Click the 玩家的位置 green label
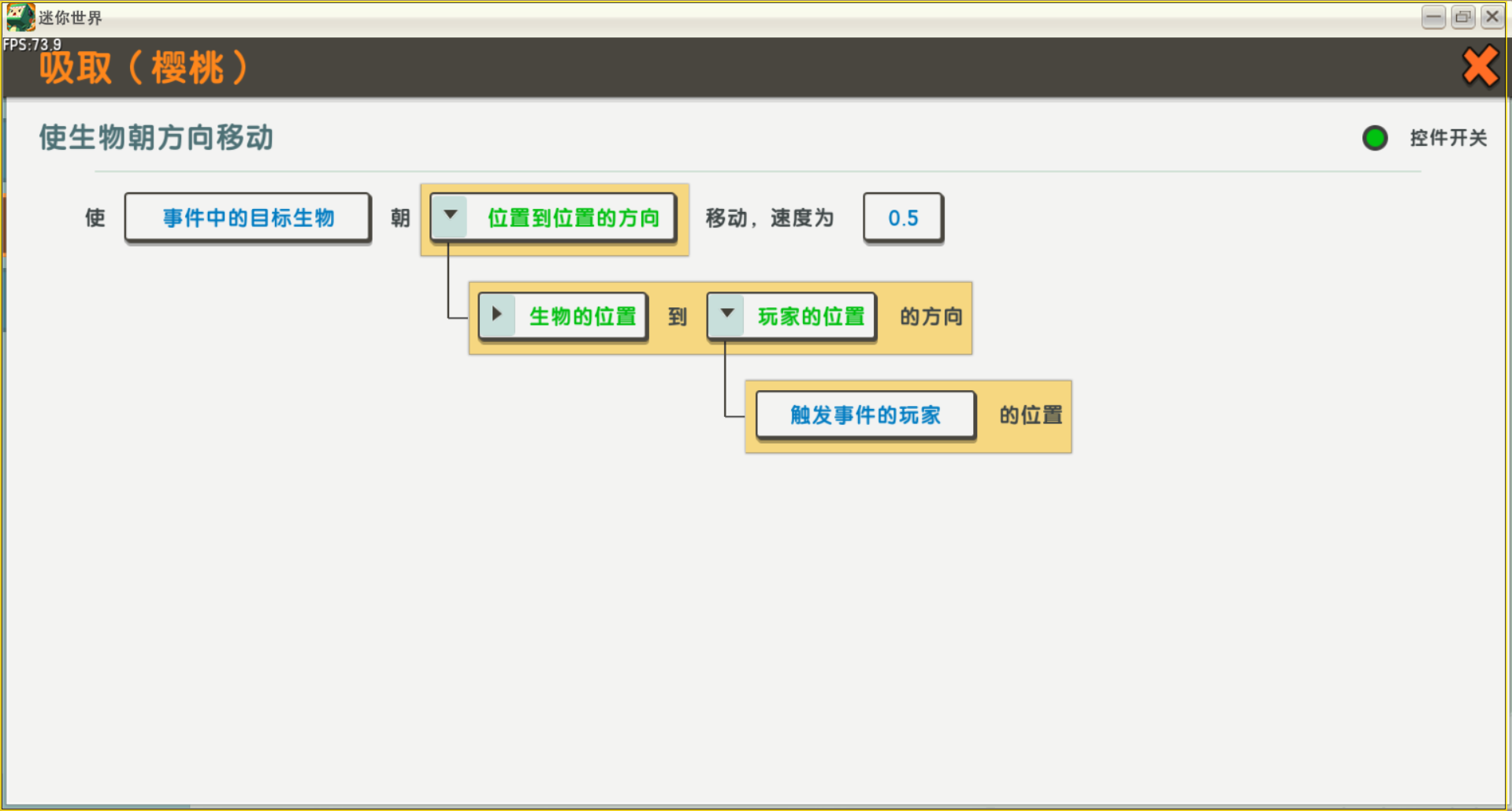 click(811, 316)
